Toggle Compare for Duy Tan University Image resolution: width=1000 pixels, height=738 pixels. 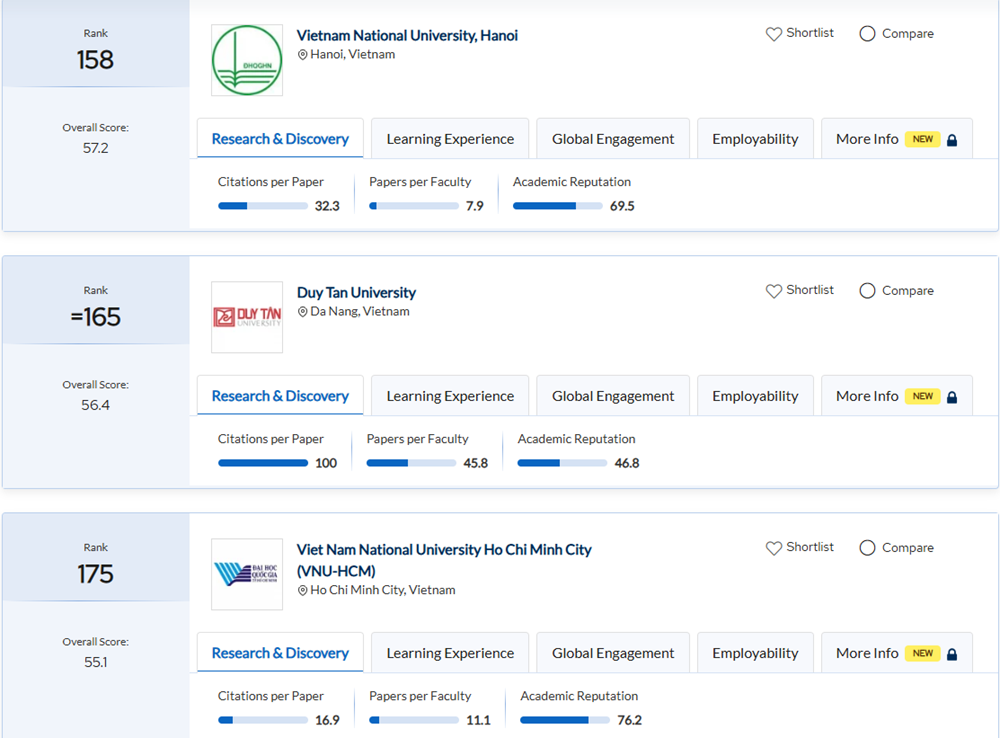(867, 291)
